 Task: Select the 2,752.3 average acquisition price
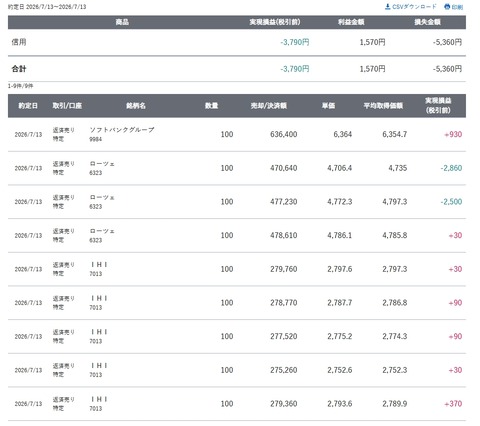pyautogui.click(x=394, y=370)
